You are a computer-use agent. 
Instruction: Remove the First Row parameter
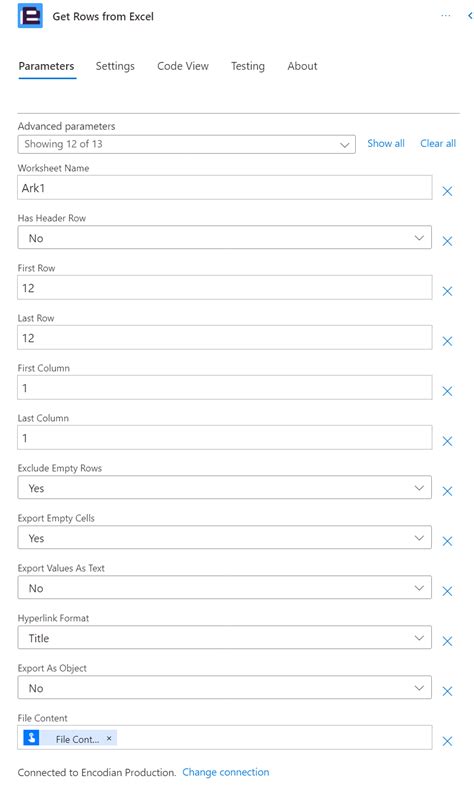(x=447, y=291)
